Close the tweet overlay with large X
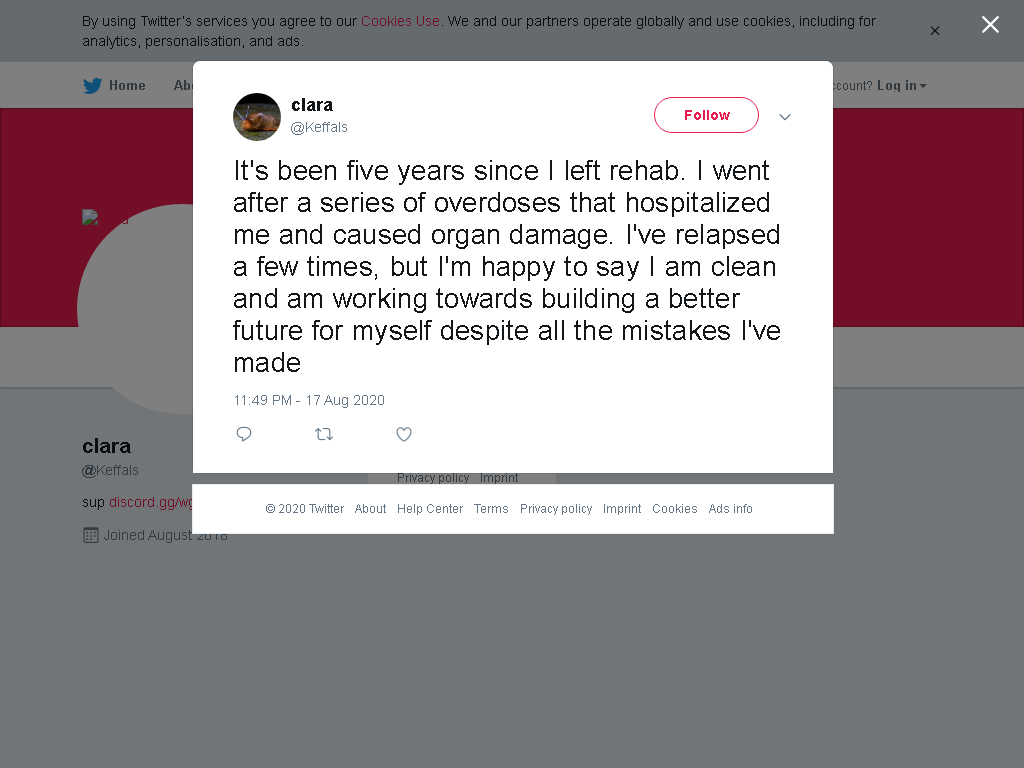 [990, 25]
